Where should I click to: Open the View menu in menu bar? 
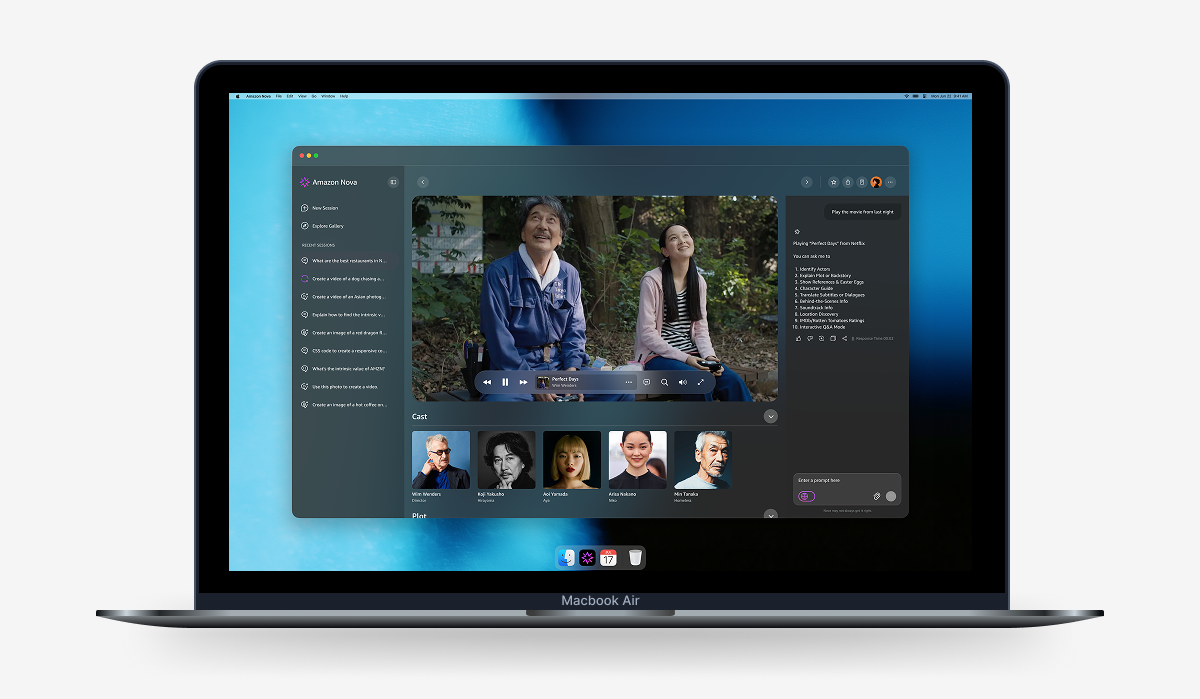[x=302, y=96]
